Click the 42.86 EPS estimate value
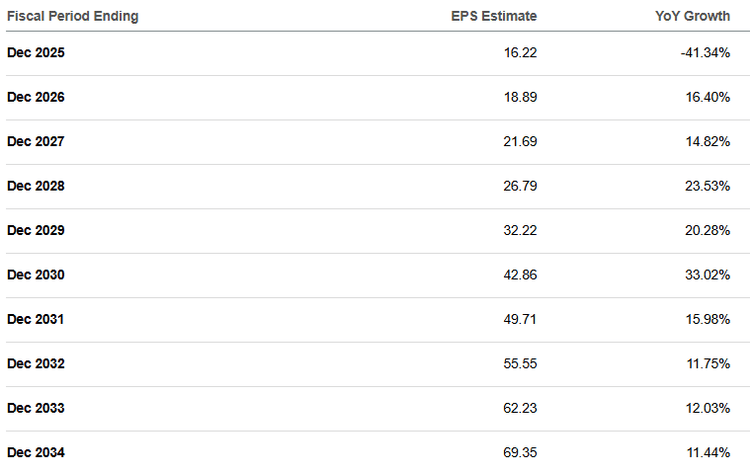Screen dimensions: 750x473 [520, 275]
